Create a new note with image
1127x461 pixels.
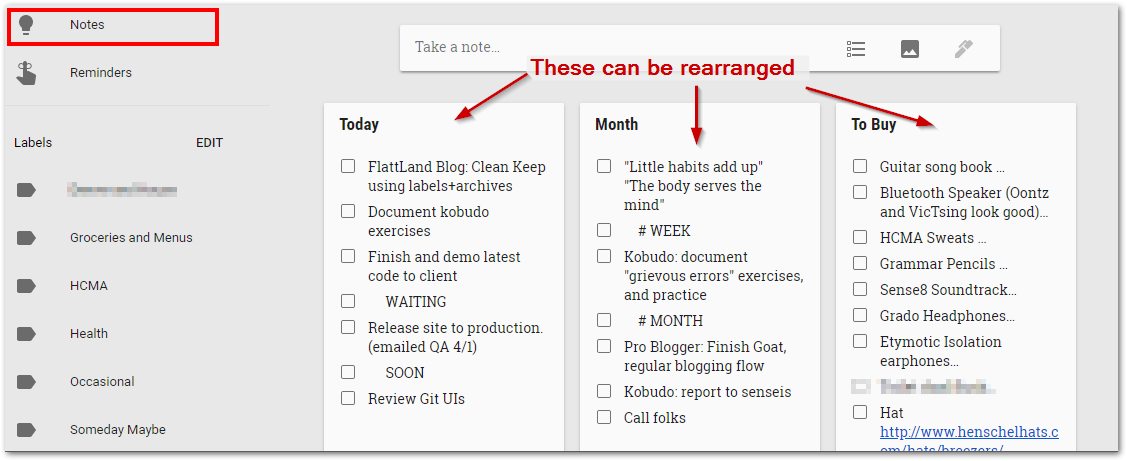(x=910, y=49)
